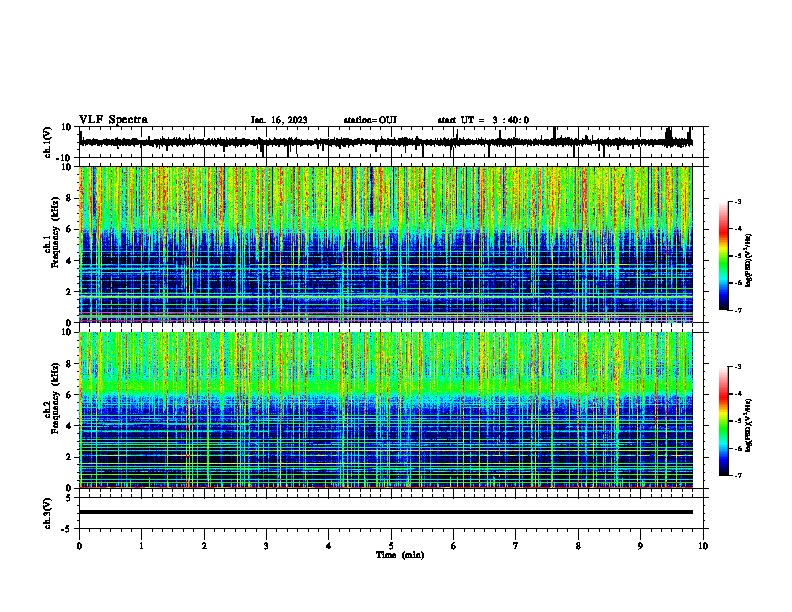This screenshot has height=612, width=792.
Task: Click the ch.1 PSD color scale bar
Action: pos(724,256)
